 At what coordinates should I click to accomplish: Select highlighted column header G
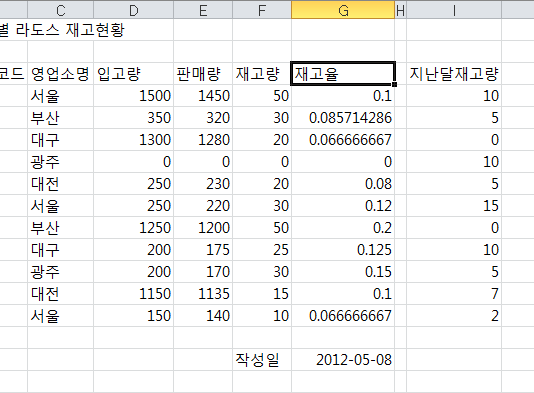pos(343,10)
